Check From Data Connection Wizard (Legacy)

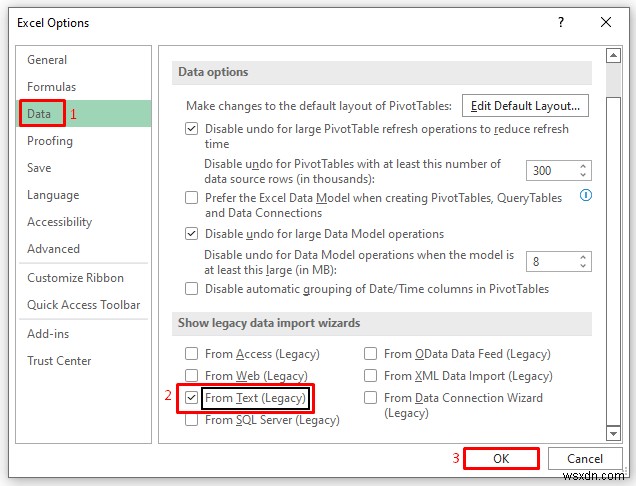click(x=370, y=398)
